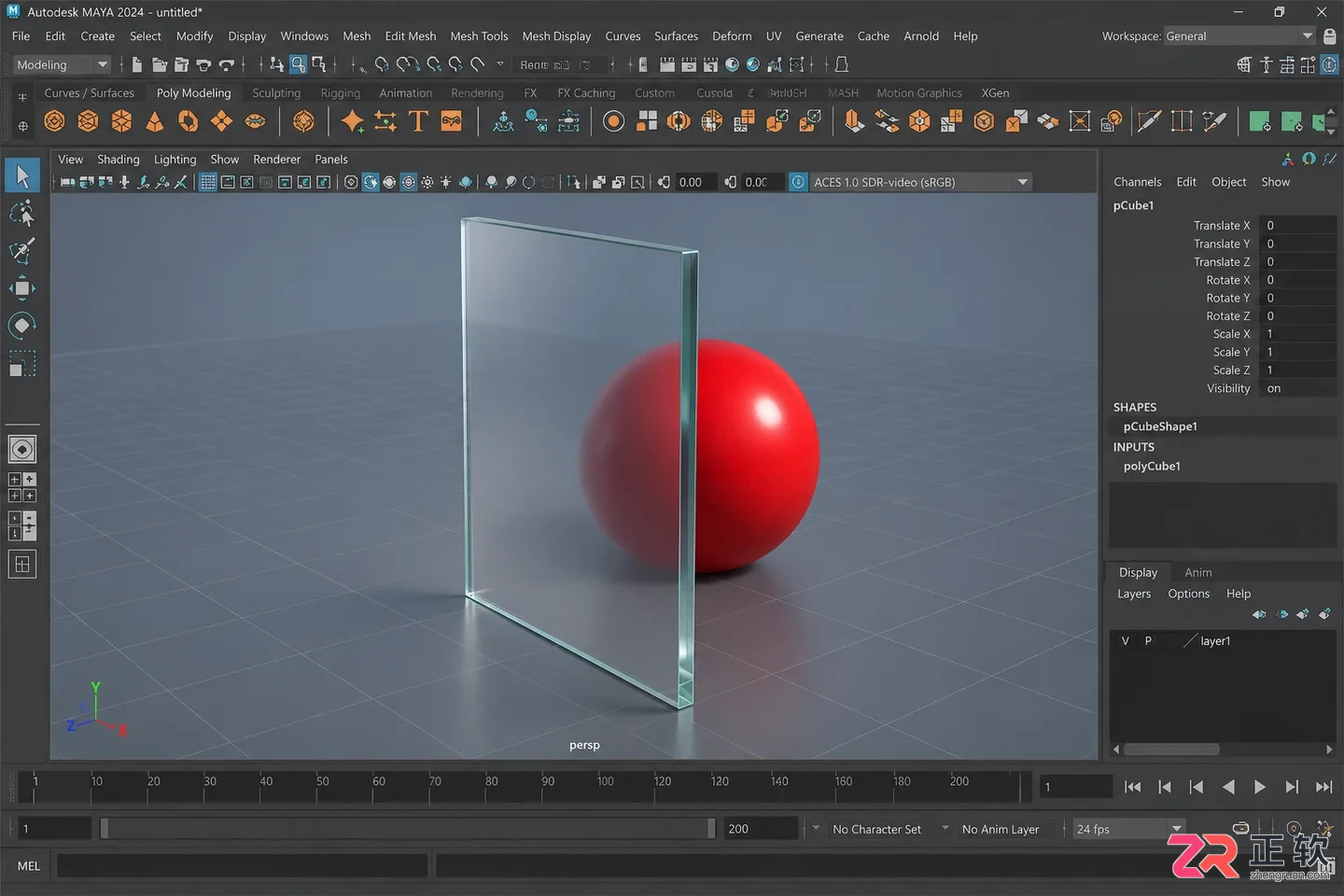The width and height of the screenshot is (1344, 896).
Task: Open the No Character Set dropdown
Action: 876,829
